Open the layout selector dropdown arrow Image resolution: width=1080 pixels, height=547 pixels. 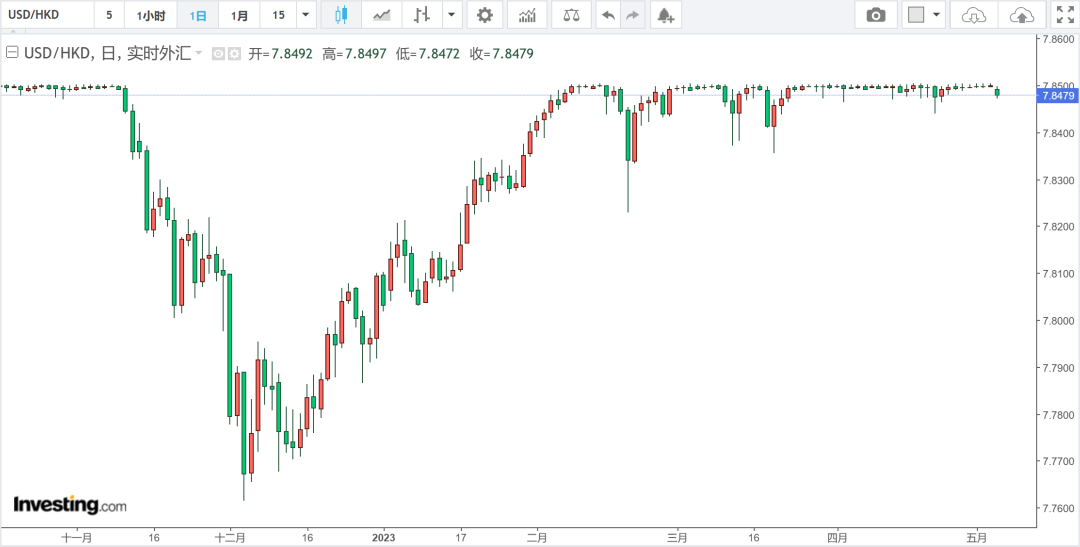coord(937,15)
